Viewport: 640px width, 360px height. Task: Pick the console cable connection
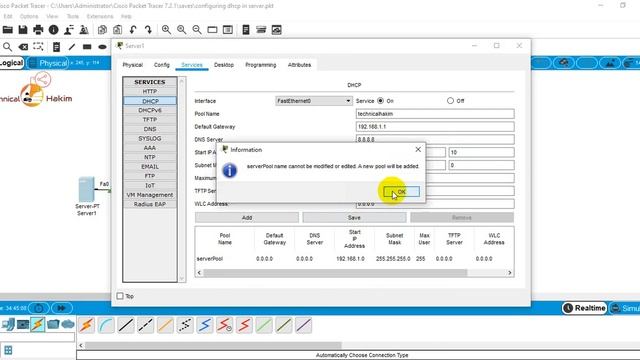pyautogui.click(x=106, y=325)
